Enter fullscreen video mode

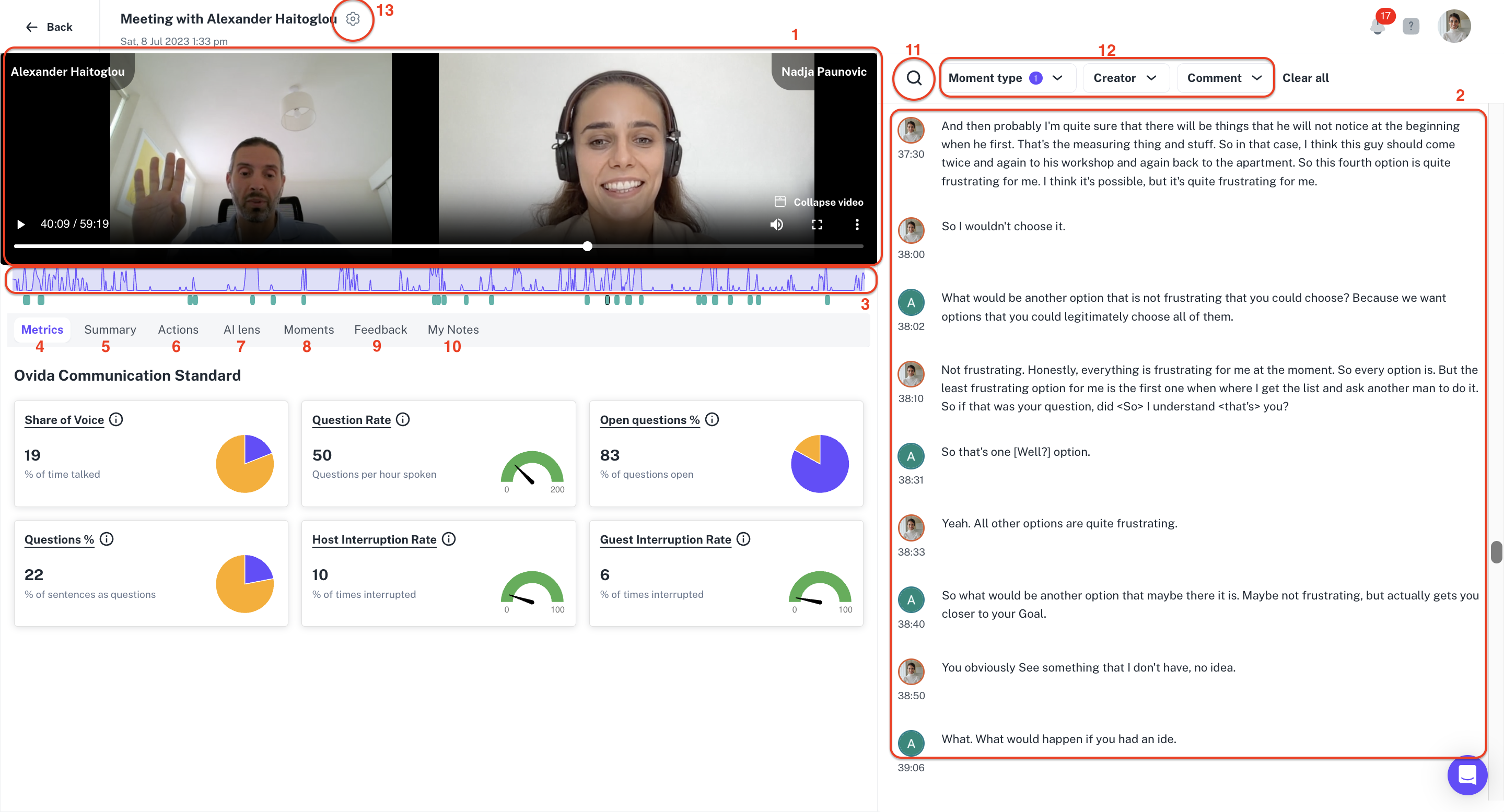(817, 225)
